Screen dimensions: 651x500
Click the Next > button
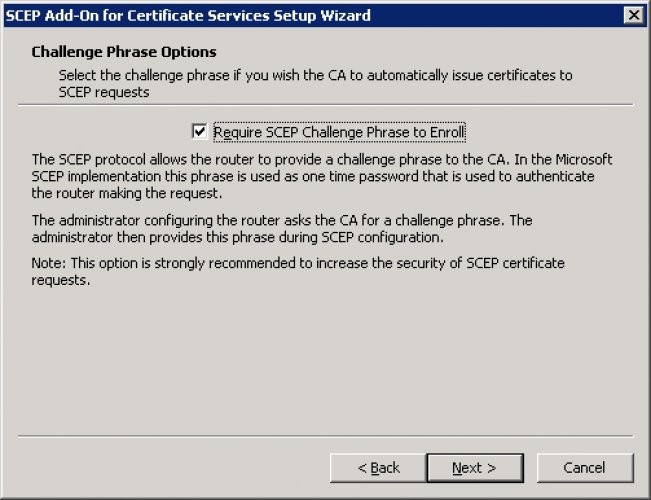click(x=475, y=468)
